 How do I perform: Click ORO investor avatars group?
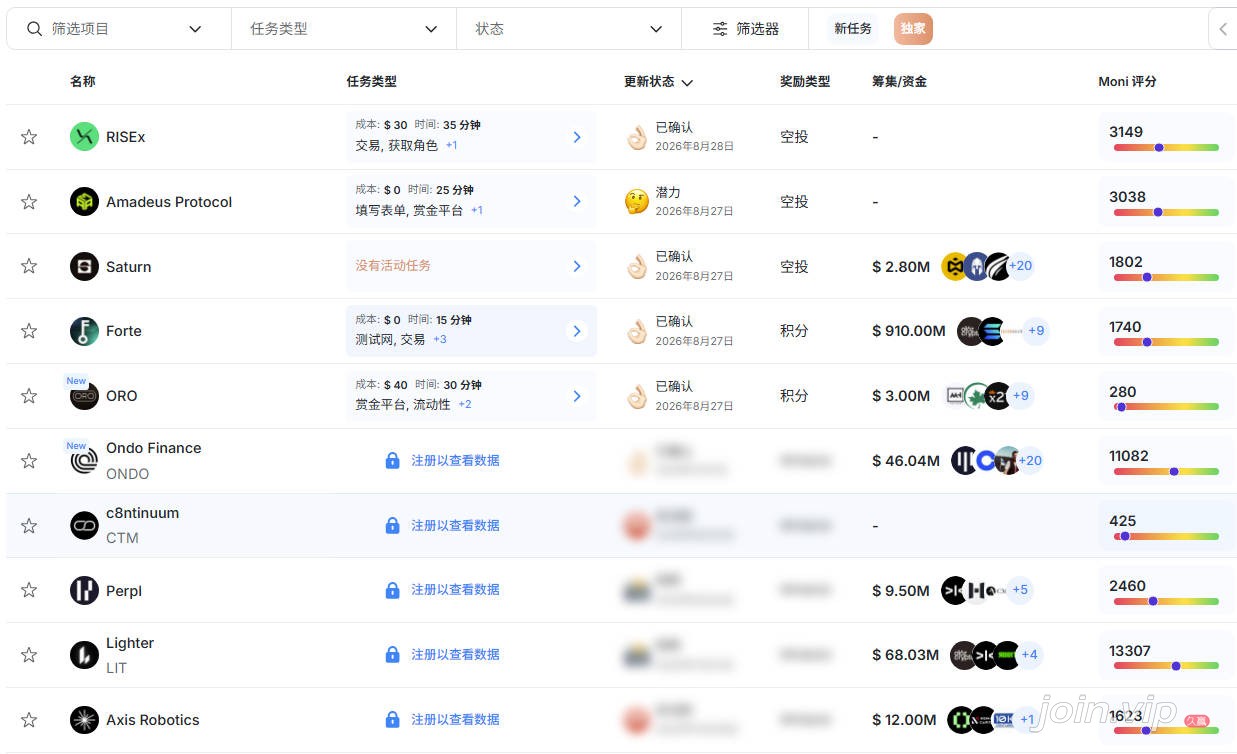989,396
